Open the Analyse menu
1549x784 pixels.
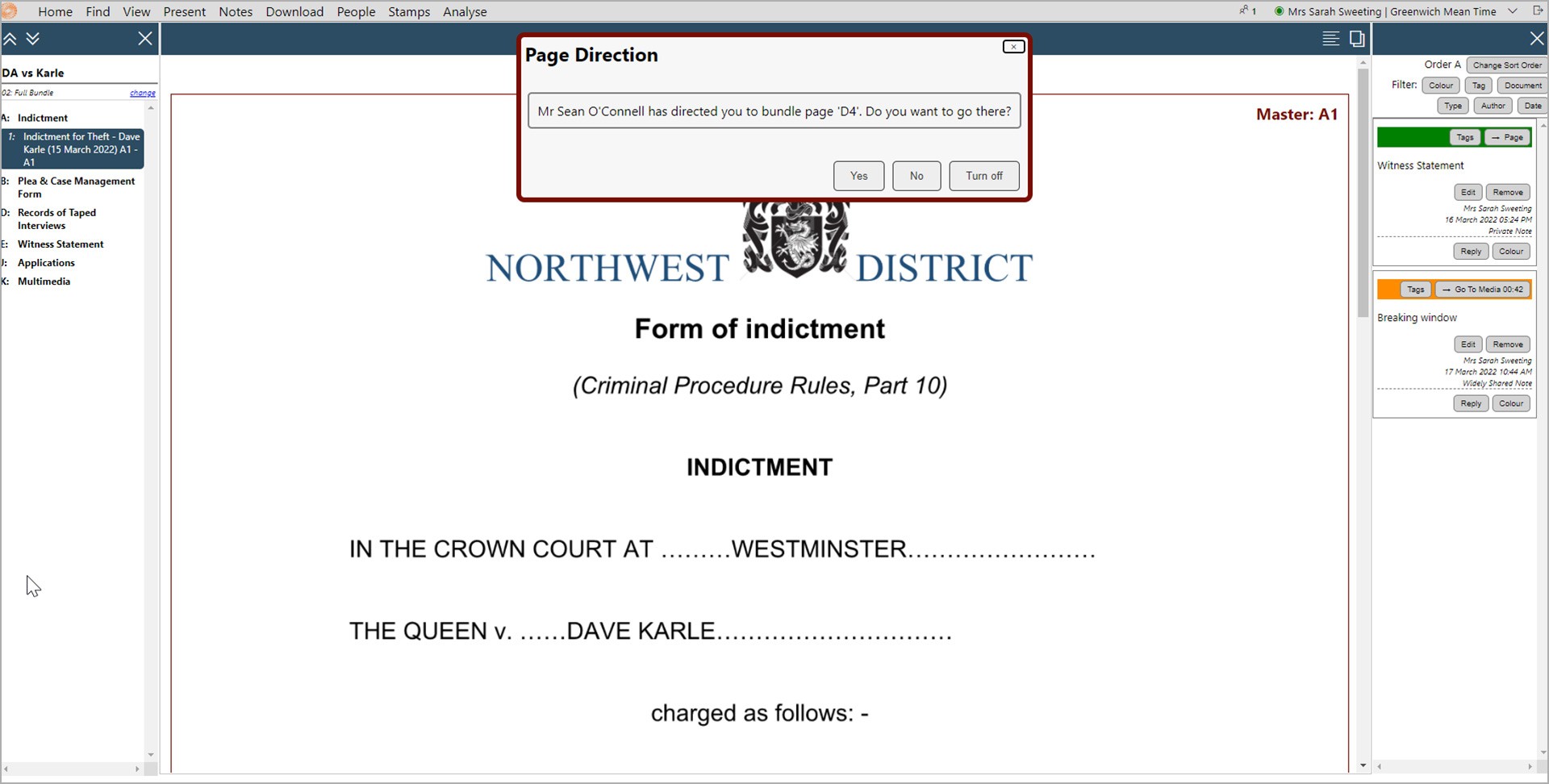[x=465, y=12]
